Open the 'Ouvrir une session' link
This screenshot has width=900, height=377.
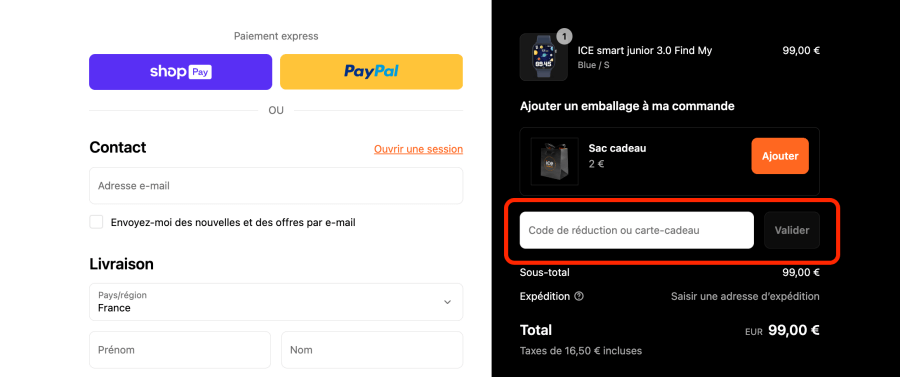coord(418,149)
